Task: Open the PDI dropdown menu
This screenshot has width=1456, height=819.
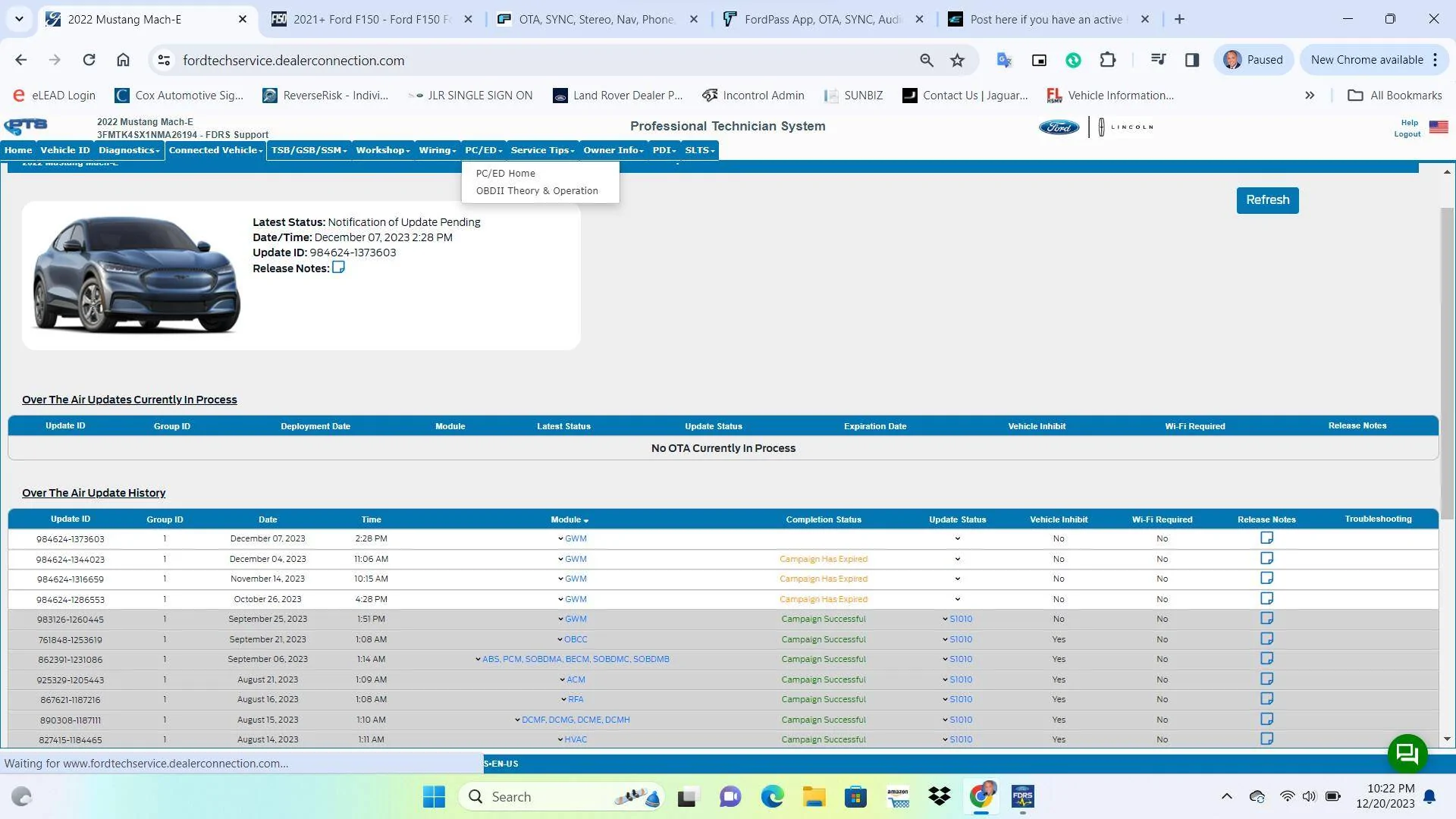Action: (x=664, y=150)
